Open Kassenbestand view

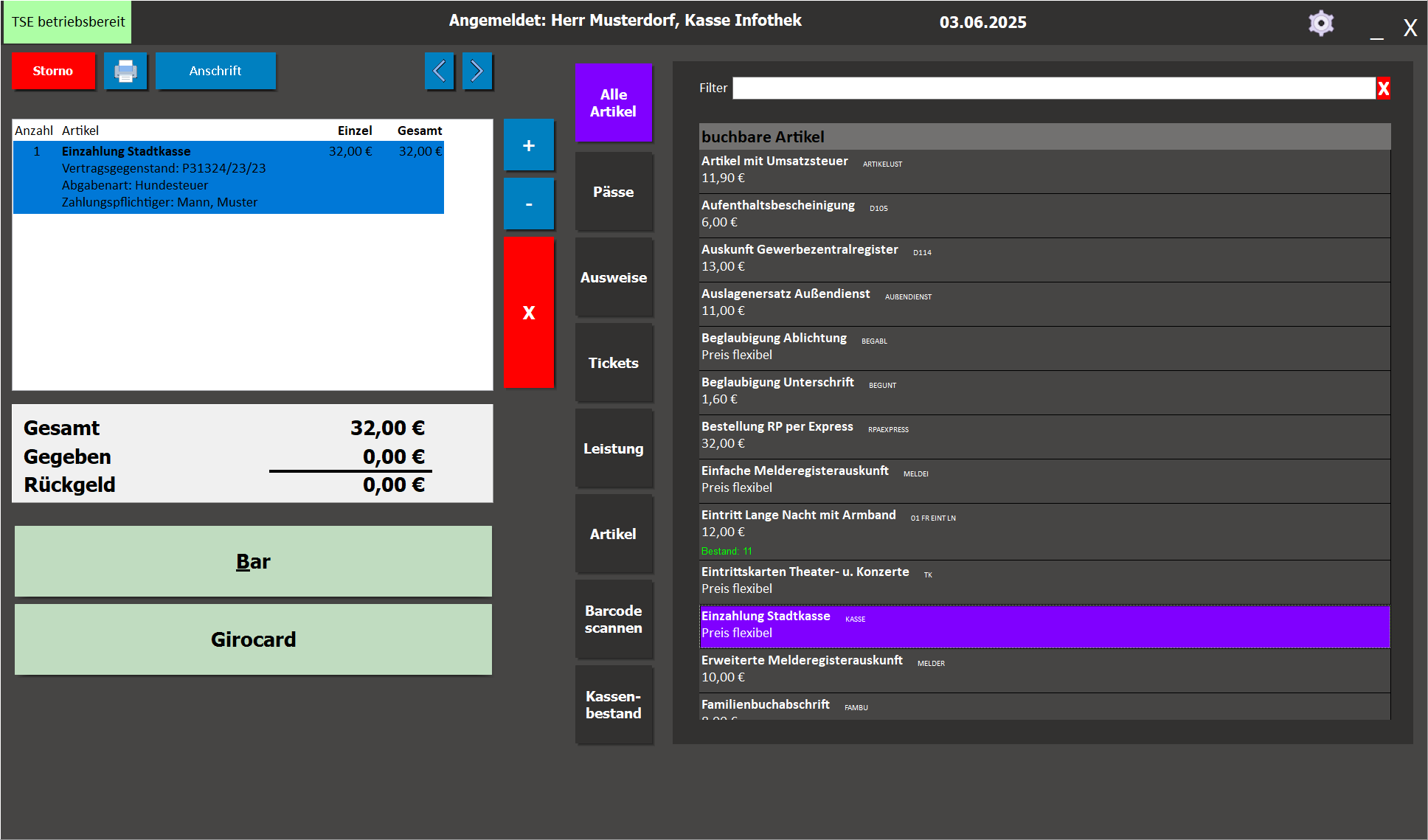click(613, 705)
